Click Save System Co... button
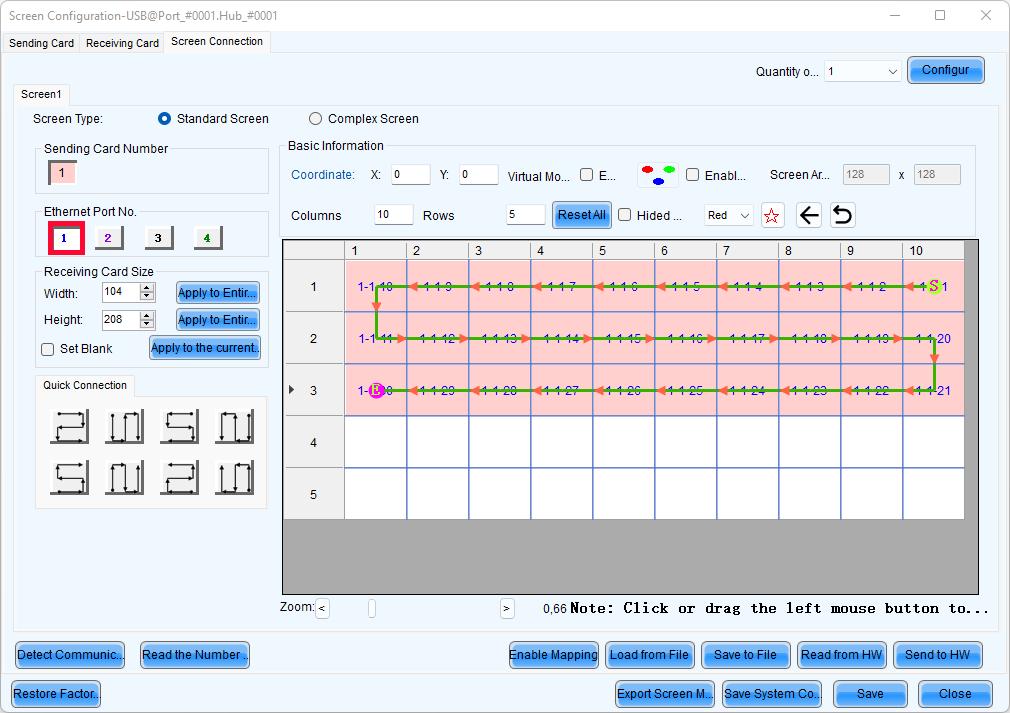The image size is (1010, 713). (x=772, y=694)
